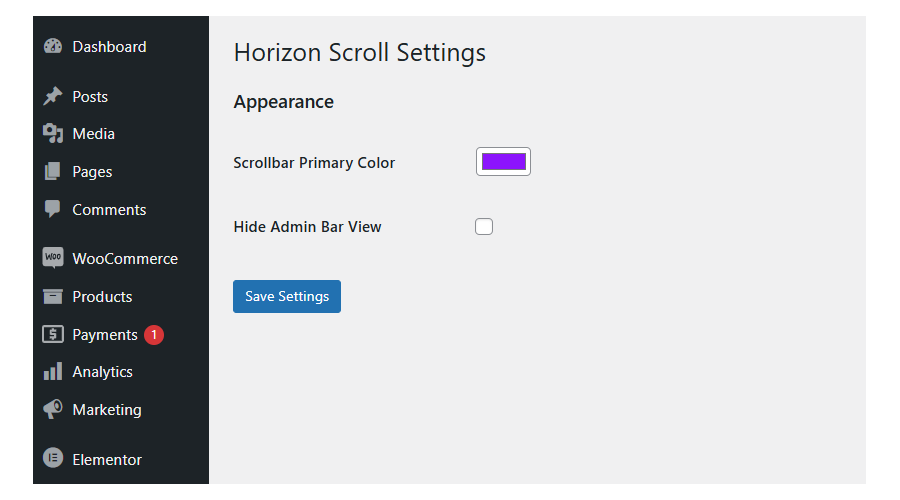The width and height of the screenshot is (900, 500).
Task: Open the Scrollbar Primary Color picker
Action: pos(503,162)
